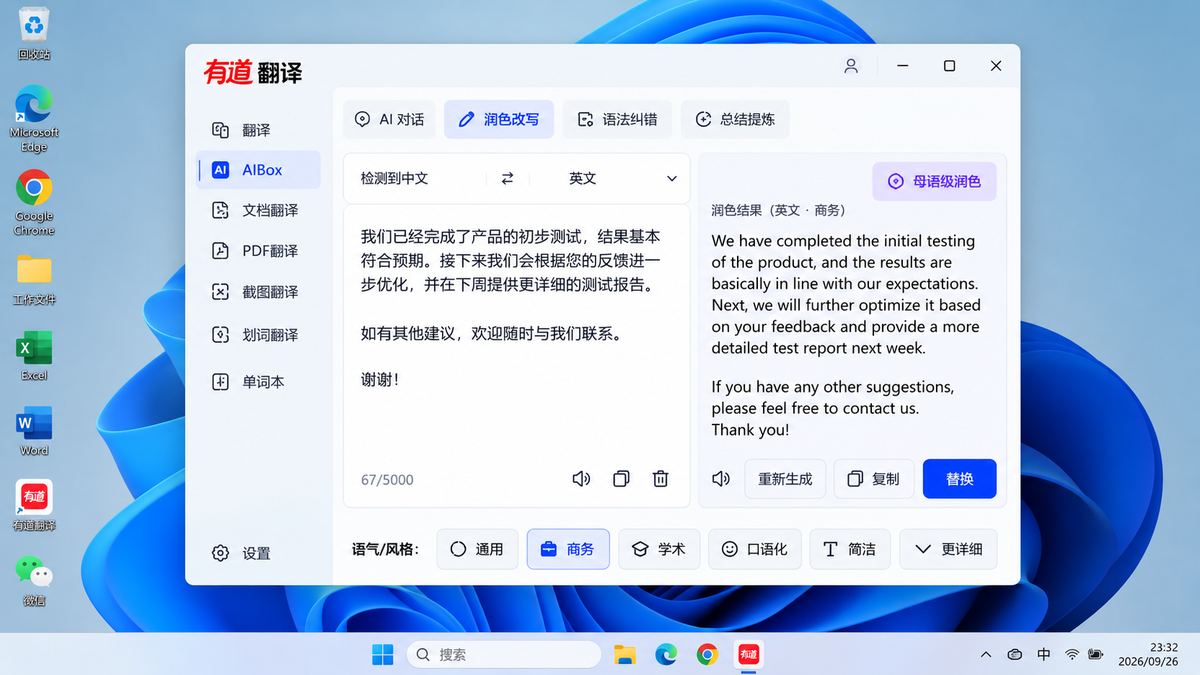
Task: Open the user account profile icon
Action: point(851,66)
